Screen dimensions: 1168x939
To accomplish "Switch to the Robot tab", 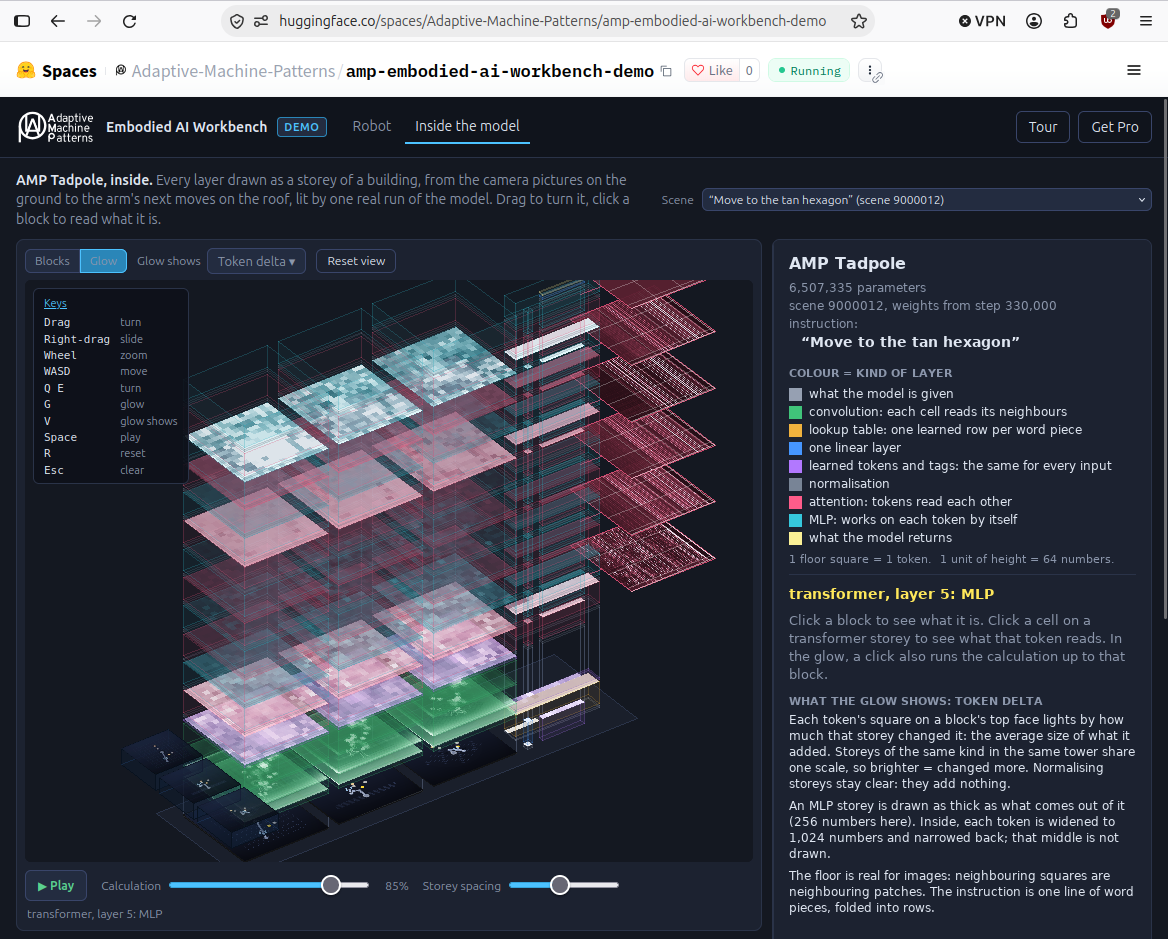I will click(371, 126).
